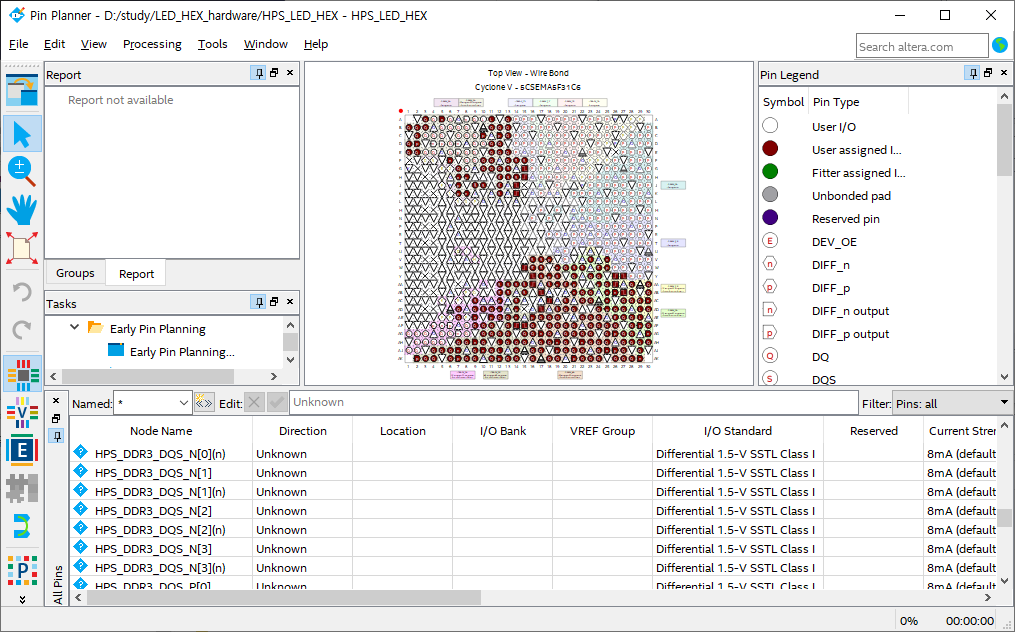The height and width of the screenshot is (632, 1015).
Task: Click the window layout switch icon in left toolbar
Action: click(x=22, y=91)
